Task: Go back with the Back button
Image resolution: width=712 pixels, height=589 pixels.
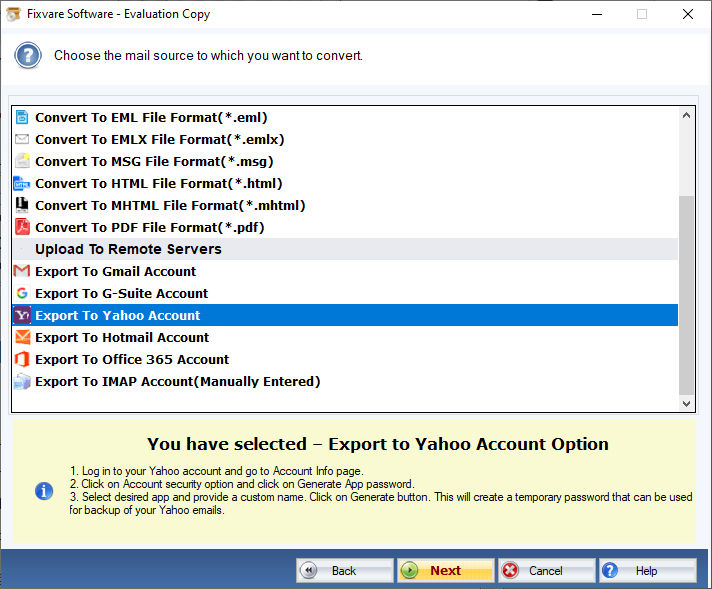Action: pyautogui.click(x=345, y=570)
